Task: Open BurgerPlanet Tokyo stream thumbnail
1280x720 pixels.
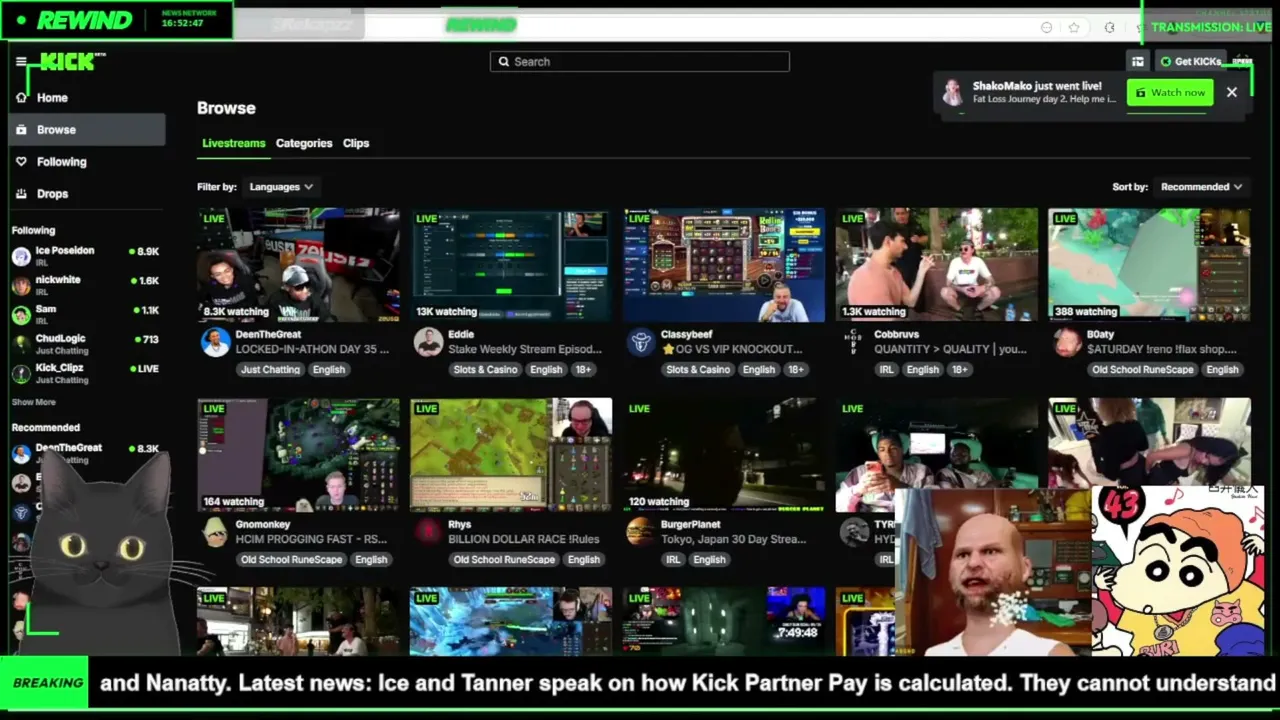Action: (x=724, y=455)
